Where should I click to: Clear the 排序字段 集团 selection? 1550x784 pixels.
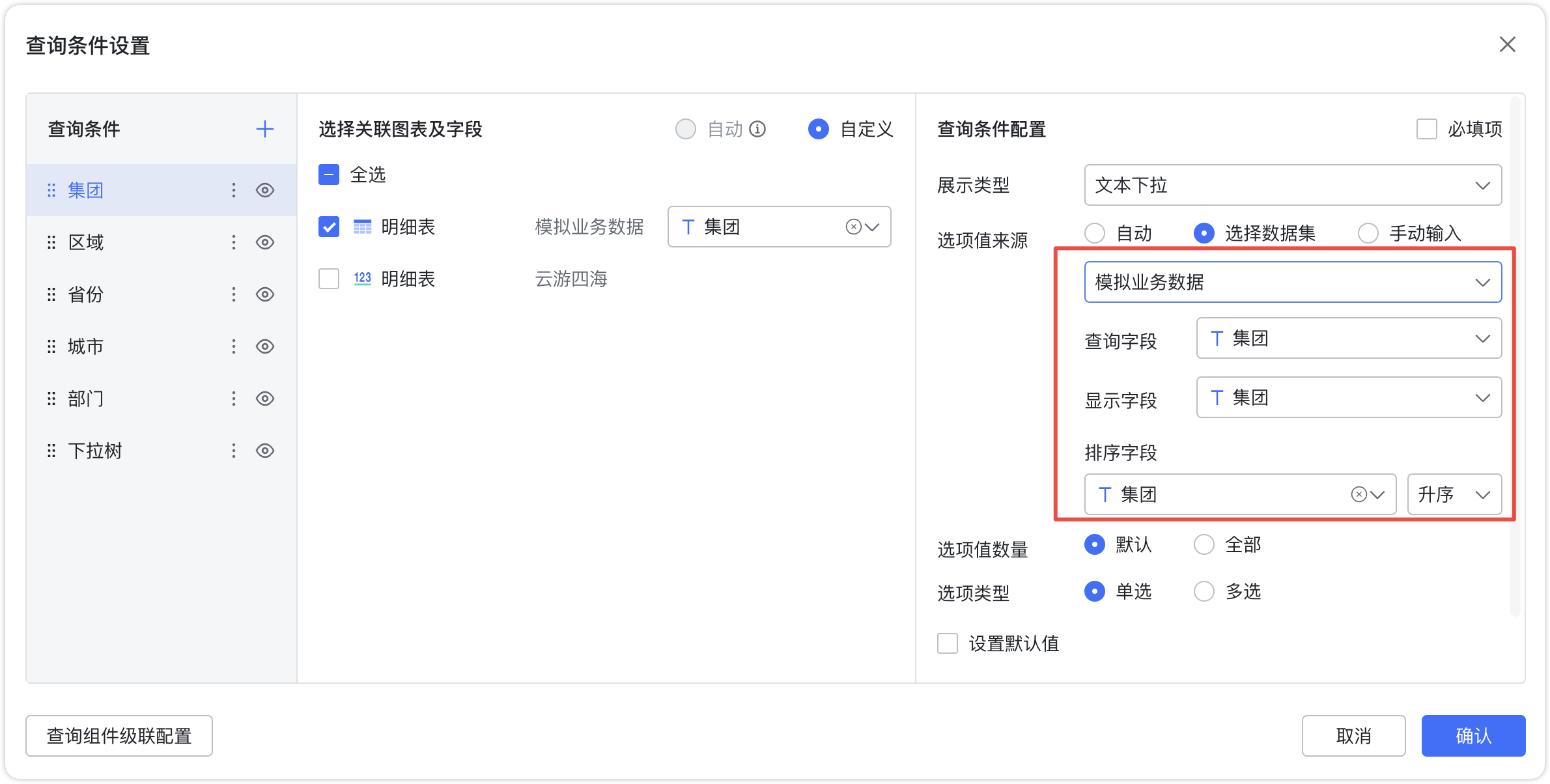tap(1359, 494)
